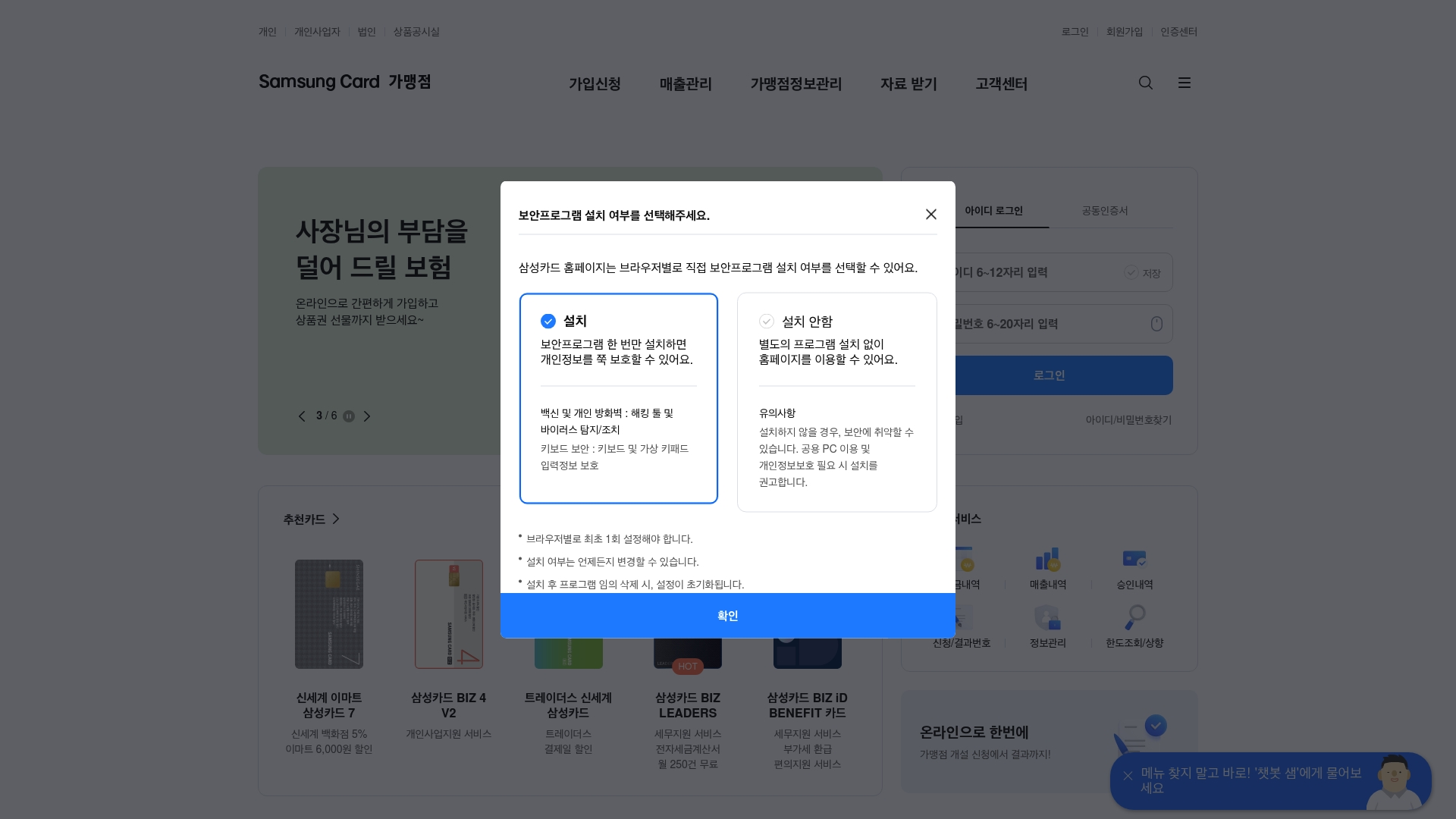
Task: Select the 설치 안함 radio option
Action: (766, 321)
